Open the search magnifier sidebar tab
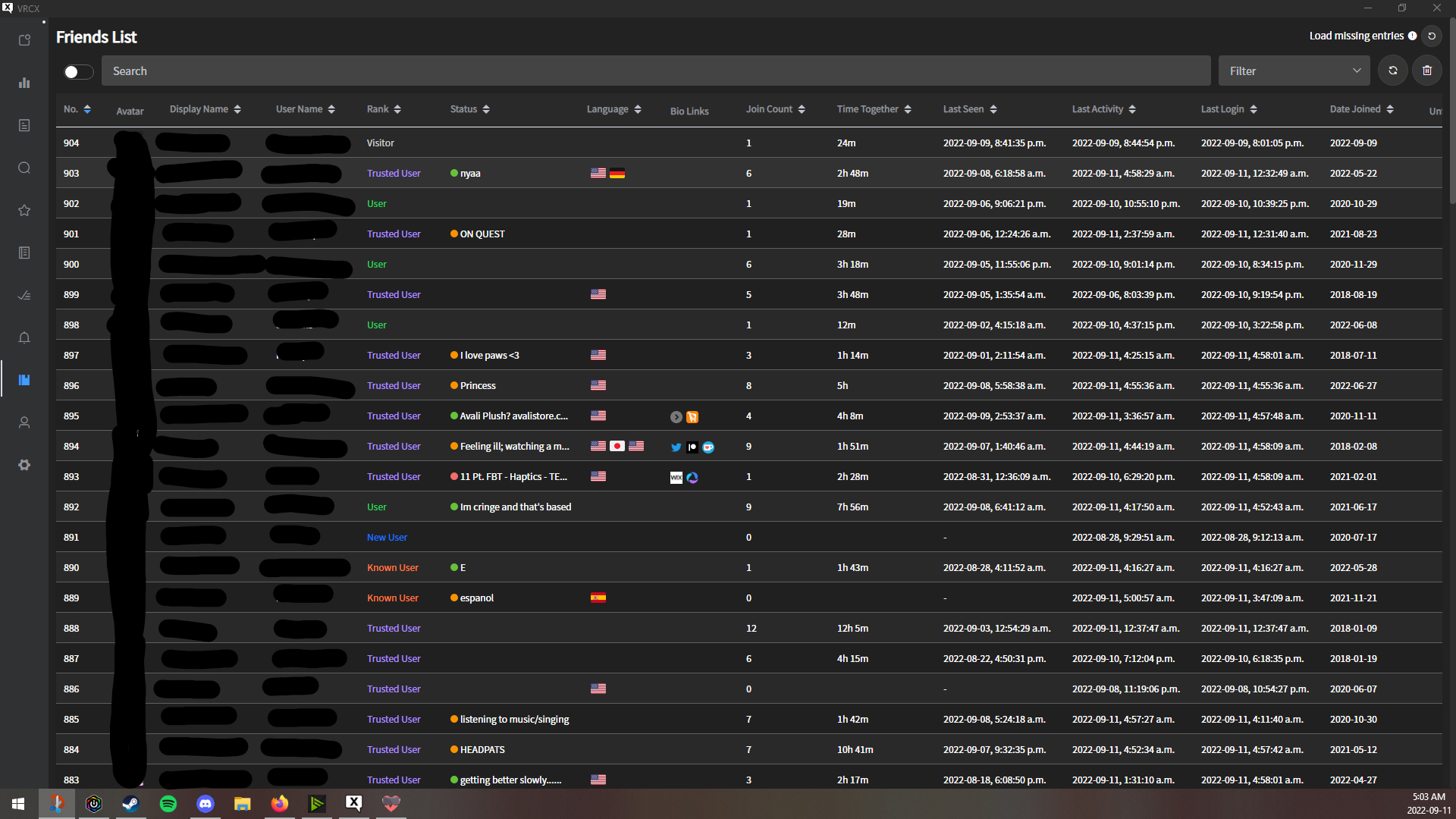The height and width of the screenshot is (819, 1456). coord(24,168)
